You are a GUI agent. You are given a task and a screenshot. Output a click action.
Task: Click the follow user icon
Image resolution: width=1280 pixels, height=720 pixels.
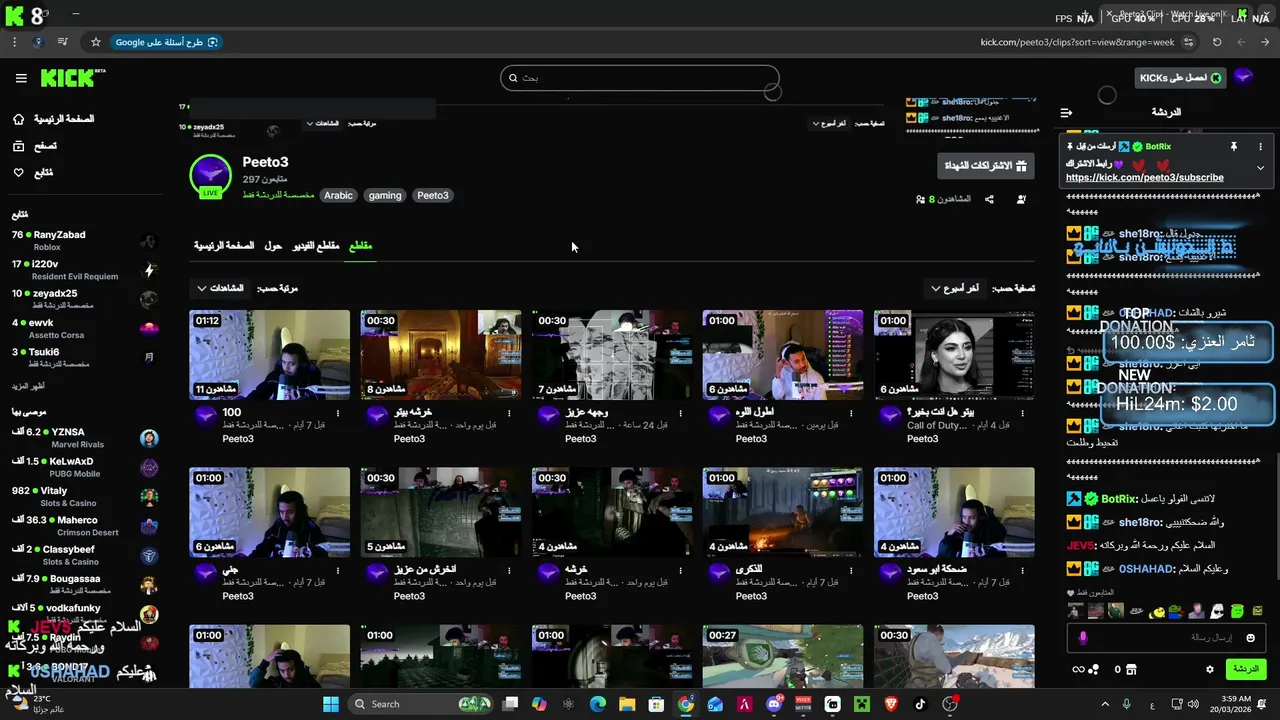(x=1021, y=199)
